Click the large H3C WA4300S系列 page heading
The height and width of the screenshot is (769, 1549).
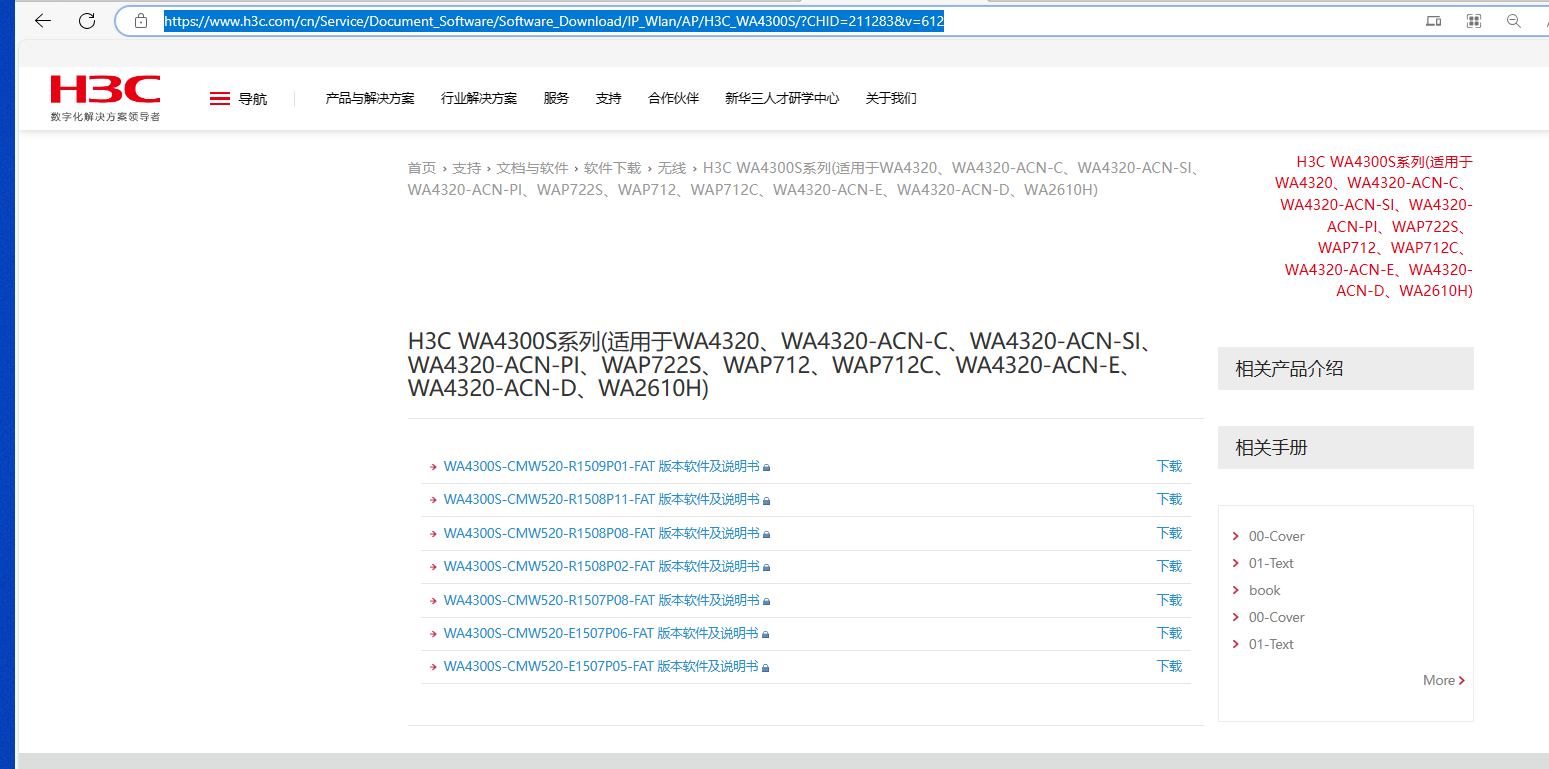pyautogui.click(x=780, y=364)
